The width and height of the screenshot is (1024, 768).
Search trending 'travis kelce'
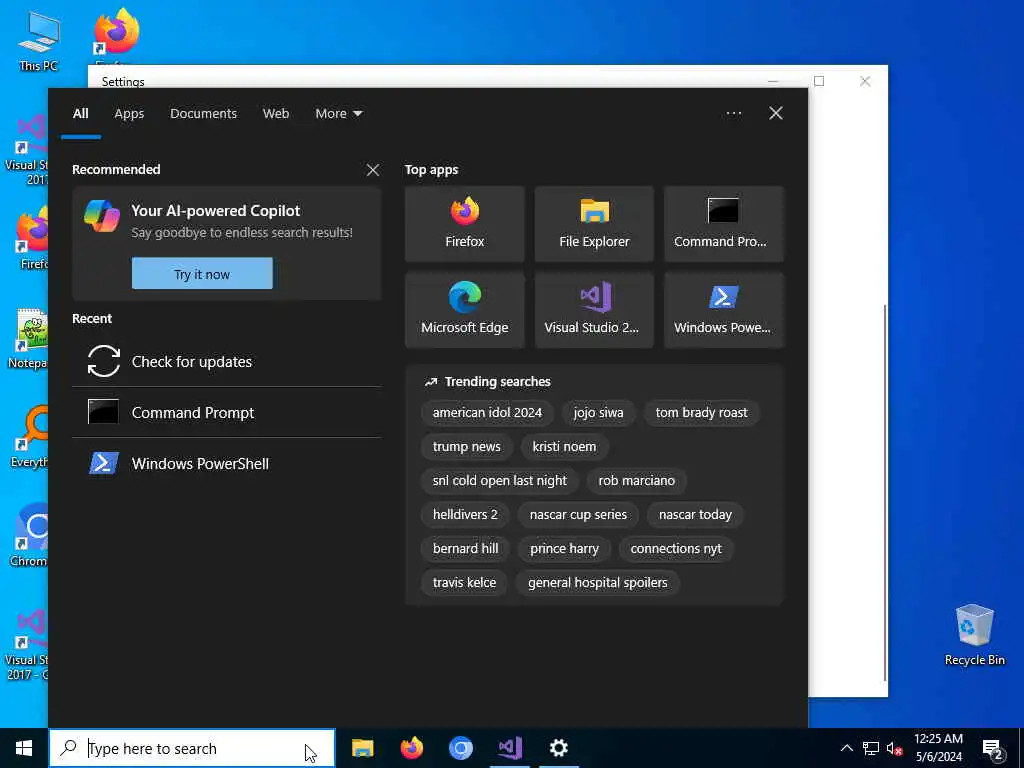pyautogui.click(x=464, y=583)
